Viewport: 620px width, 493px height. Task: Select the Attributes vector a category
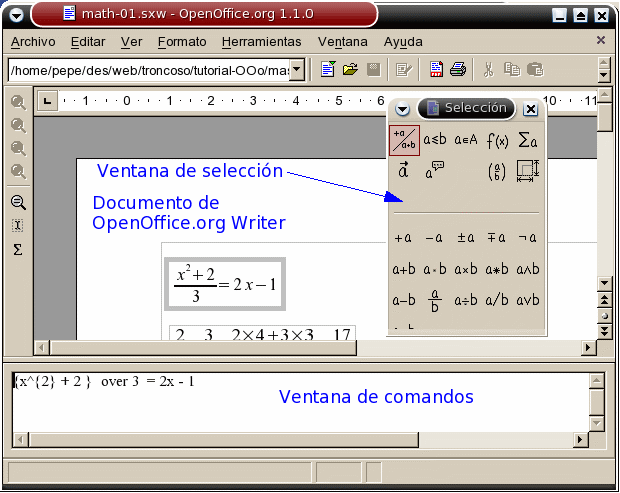click(x=403, y=170)
